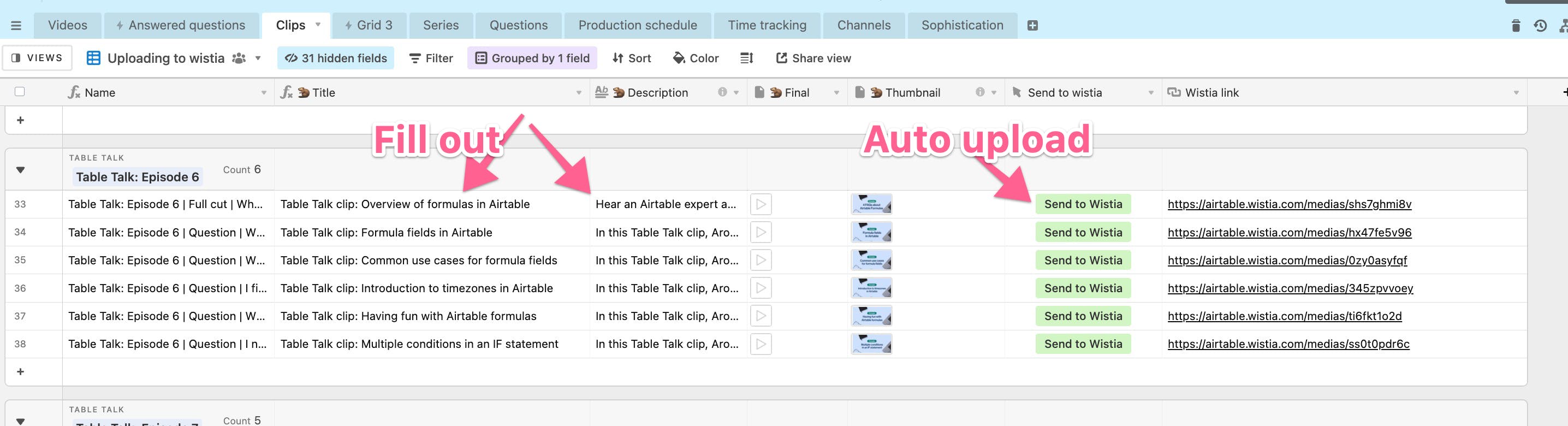1568x426 pixels.
Task: Switch to the Sophistication tab
Action: (963, 26)
